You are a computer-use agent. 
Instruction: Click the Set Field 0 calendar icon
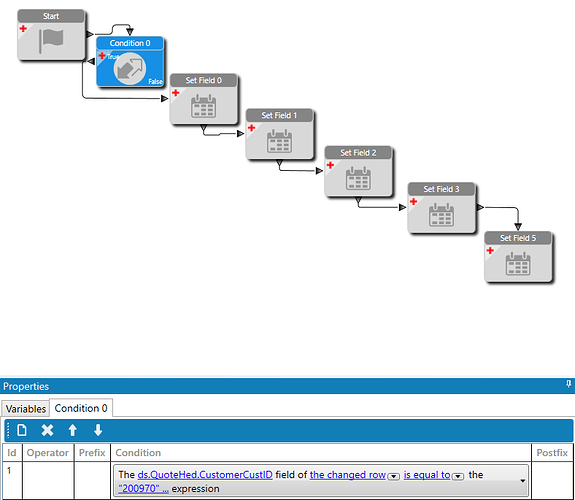pos(204,106)
